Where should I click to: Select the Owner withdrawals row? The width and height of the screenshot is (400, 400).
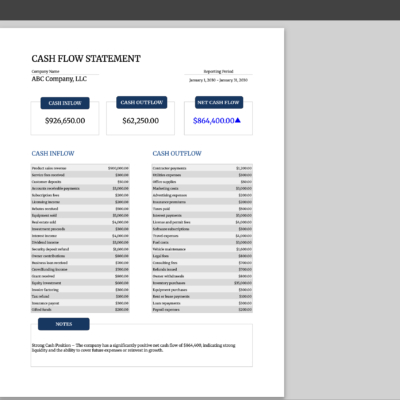tap(202, 276)
